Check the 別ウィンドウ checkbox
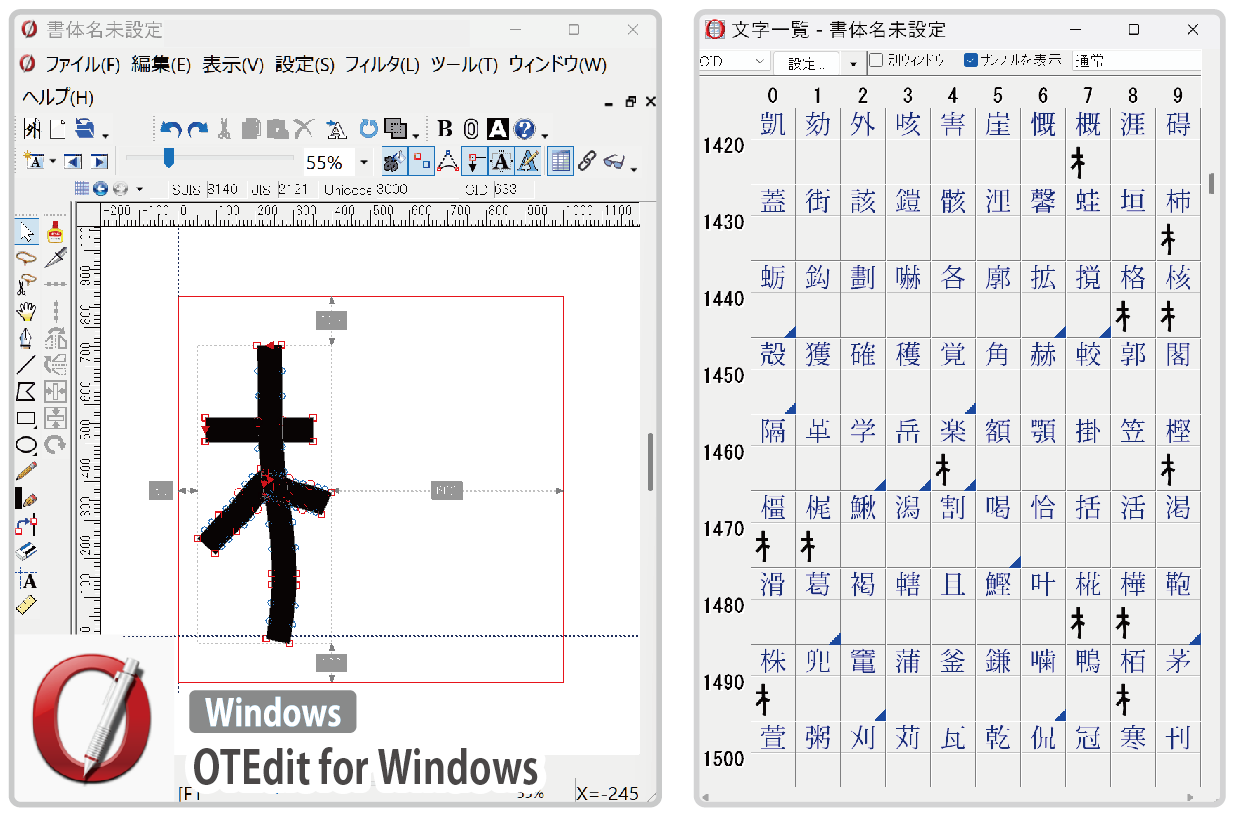1240x814 pixels. tap(876, 61)
